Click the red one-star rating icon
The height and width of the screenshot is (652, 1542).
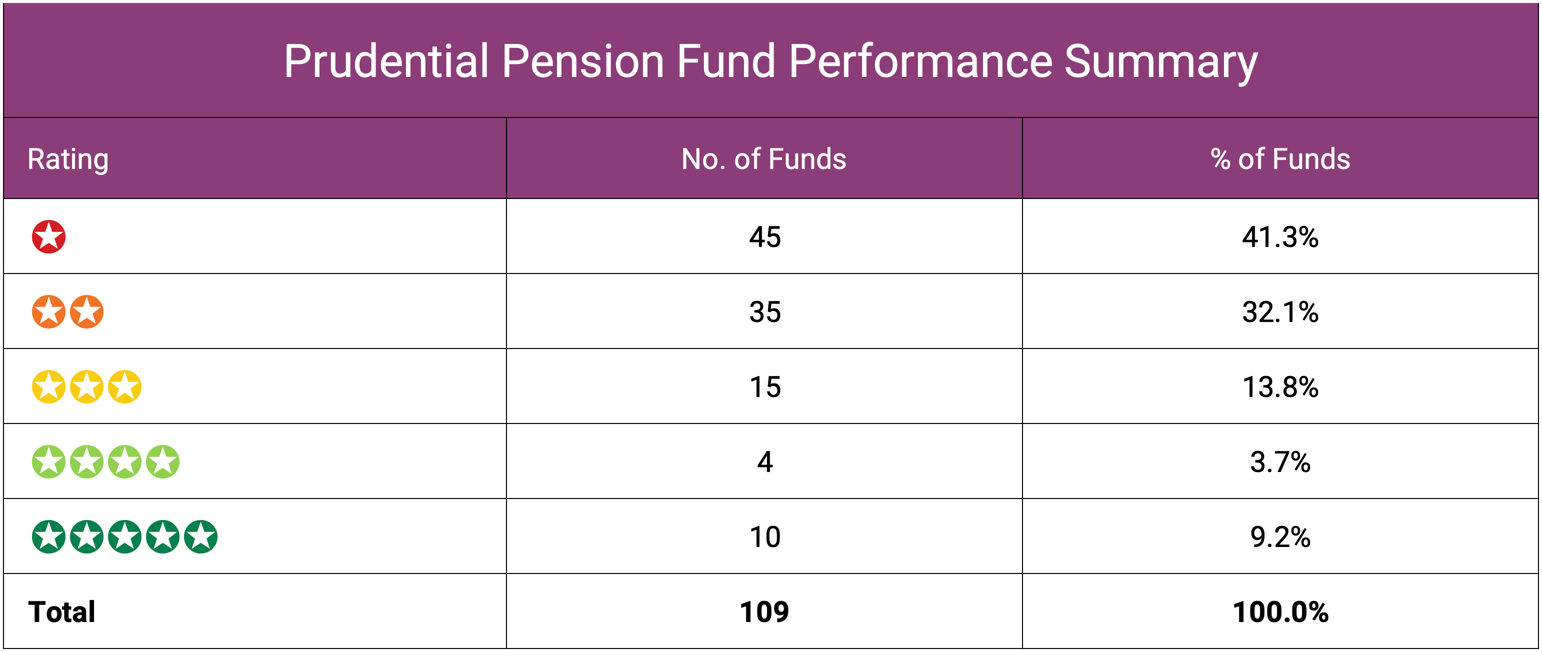tap(49, 237)
